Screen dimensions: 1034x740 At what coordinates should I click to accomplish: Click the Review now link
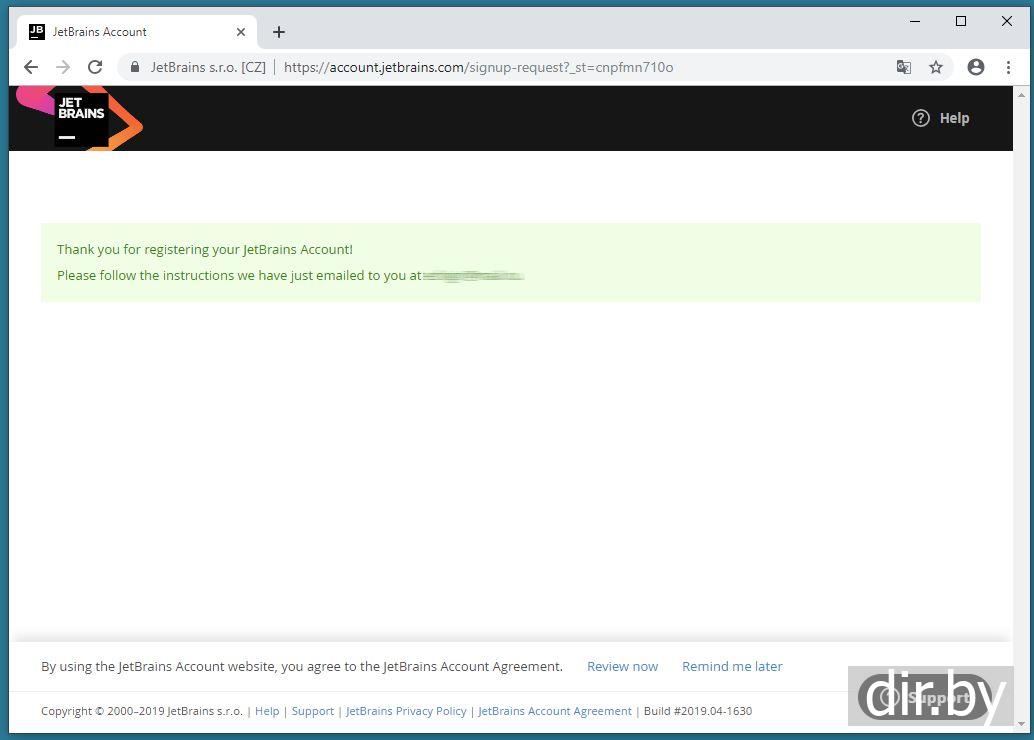point(622,666)
